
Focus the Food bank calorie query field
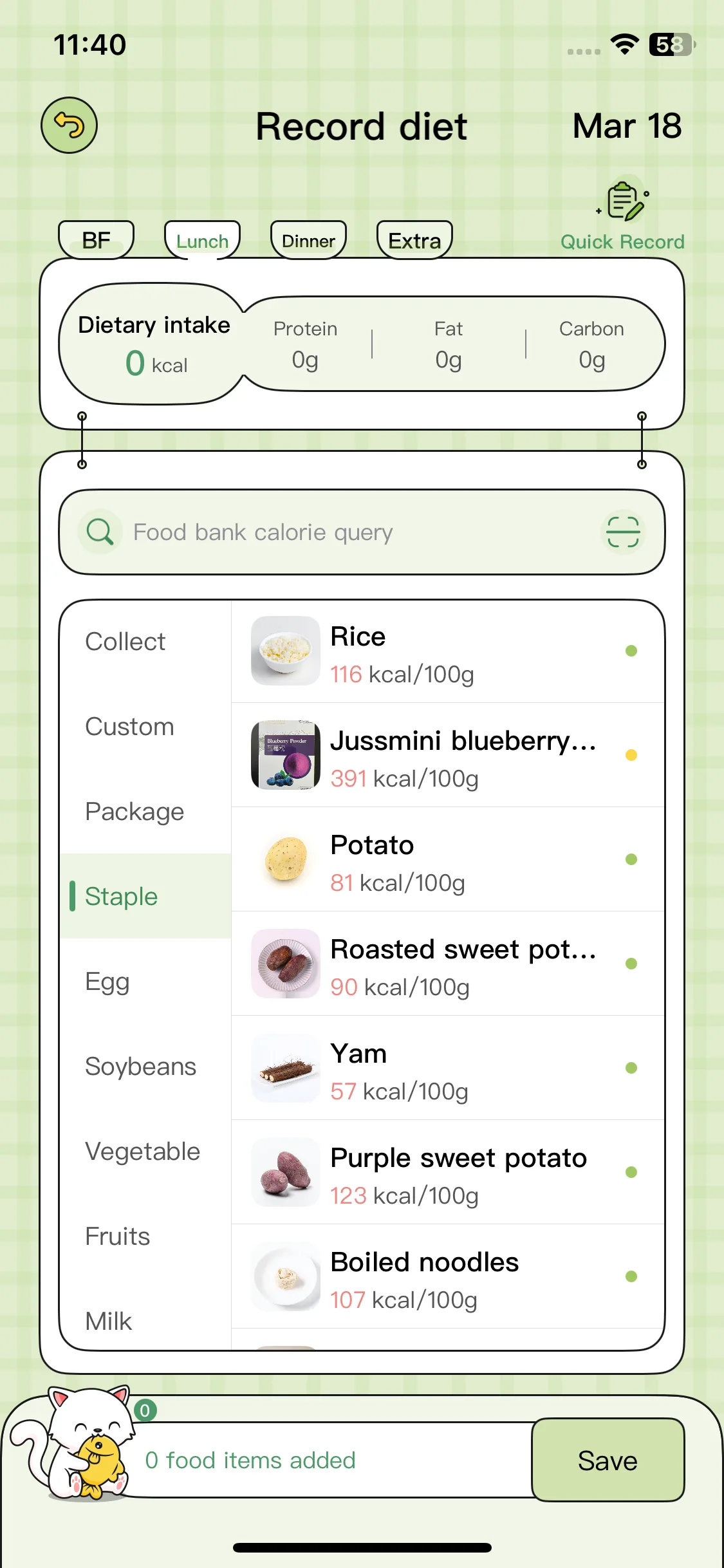(x=362, y=532)
